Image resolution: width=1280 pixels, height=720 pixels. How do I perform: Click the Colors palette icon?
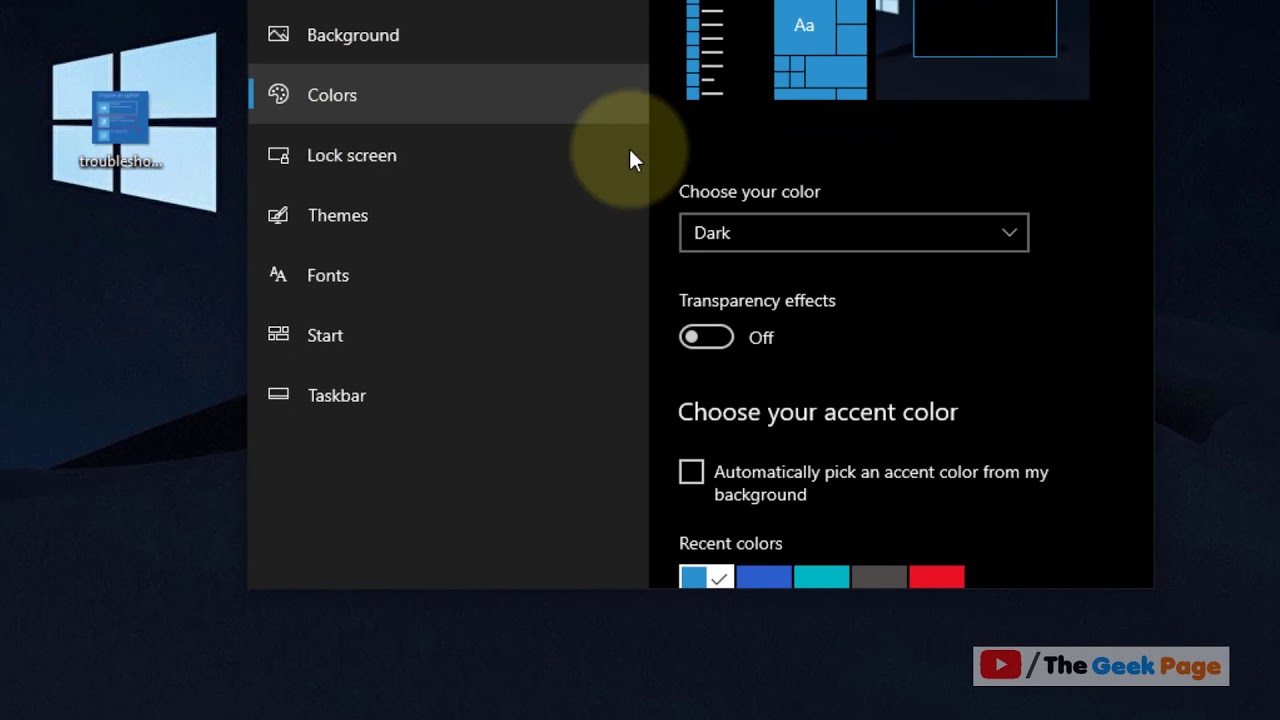tap(278, 94)
